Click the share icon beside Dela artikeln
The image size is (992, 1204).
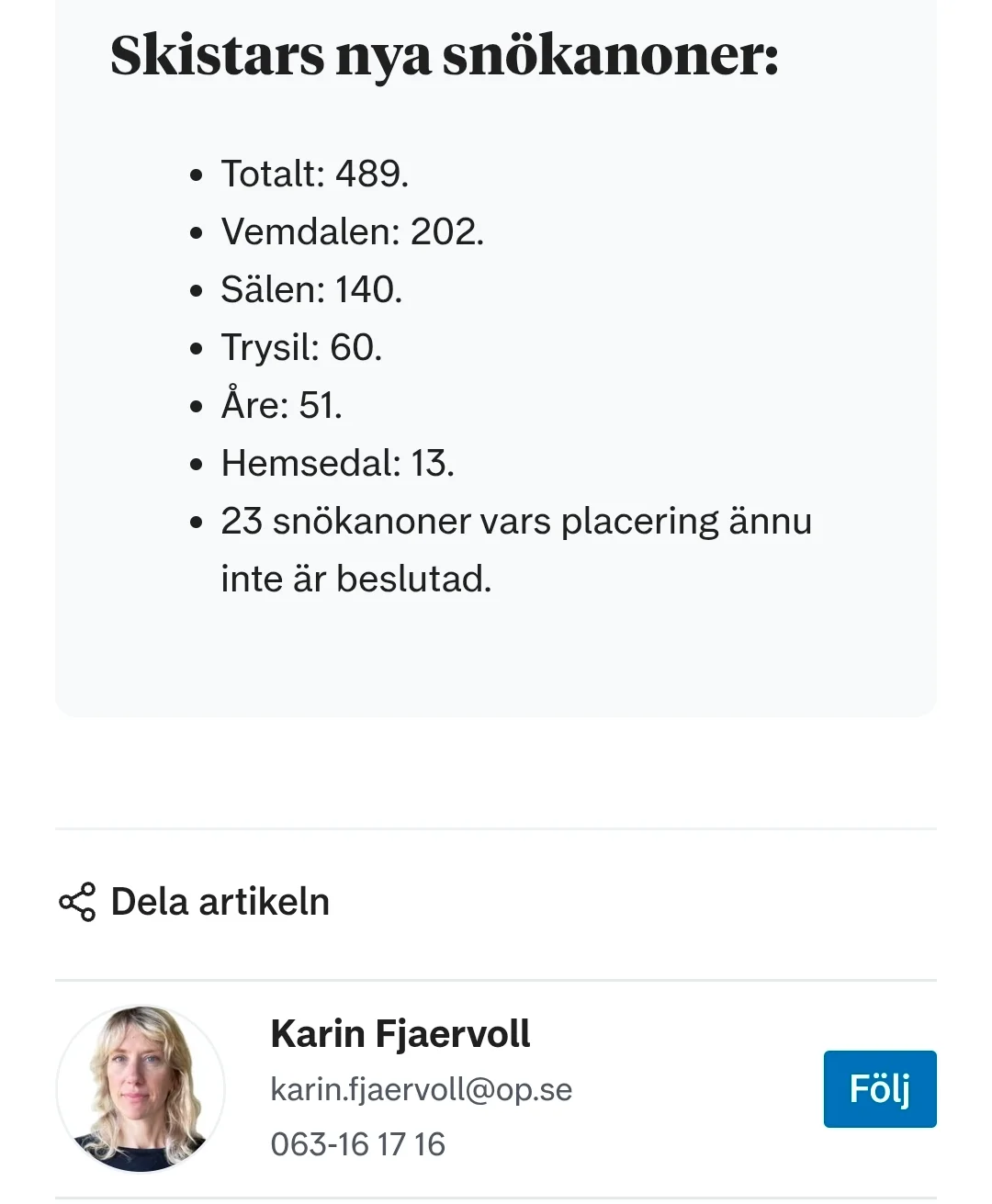pyautogui.click(x=77, y=902)
